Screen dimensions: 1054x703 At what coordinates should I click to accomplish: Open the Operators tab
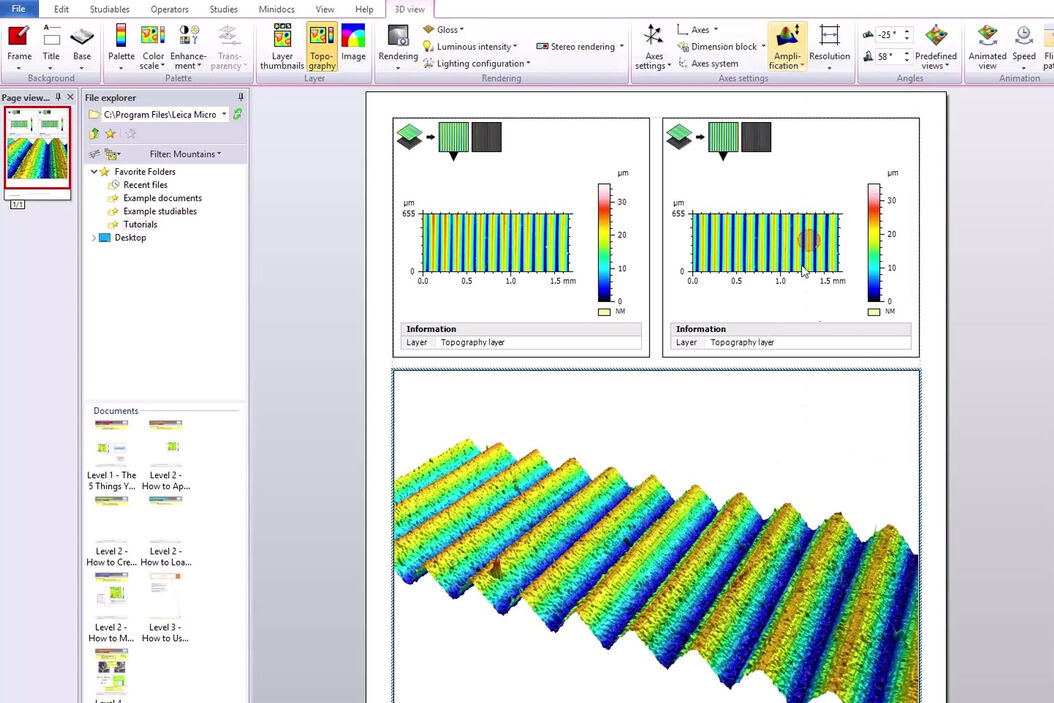click(169, 9)
